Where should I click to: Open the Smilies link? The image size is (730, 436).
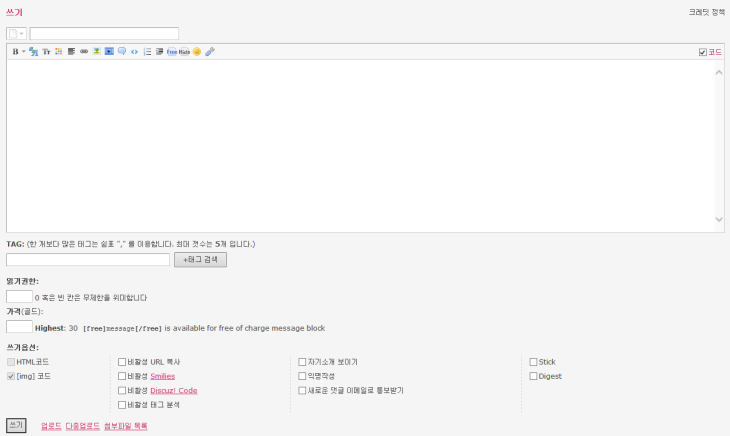click(162, 376)
